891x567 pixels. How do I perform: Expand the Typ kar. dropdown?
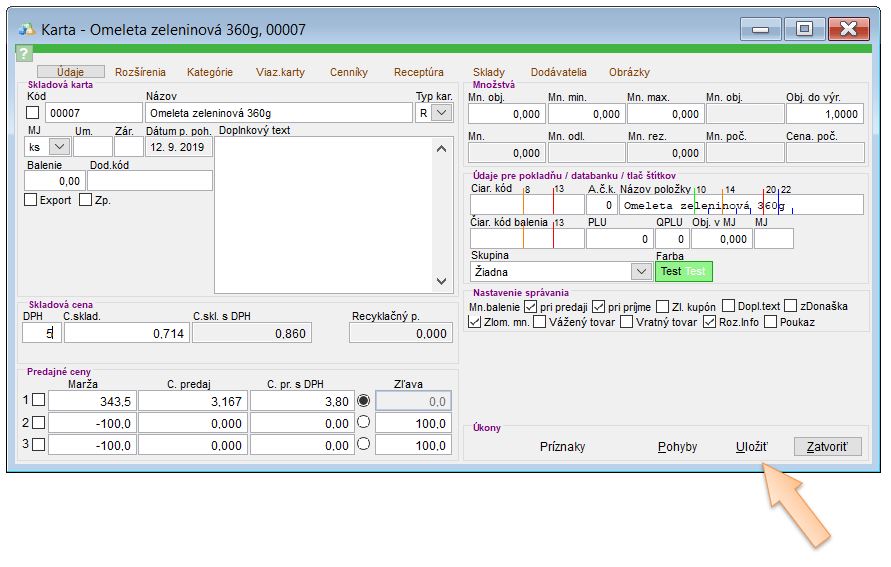[x=441, y=113]
